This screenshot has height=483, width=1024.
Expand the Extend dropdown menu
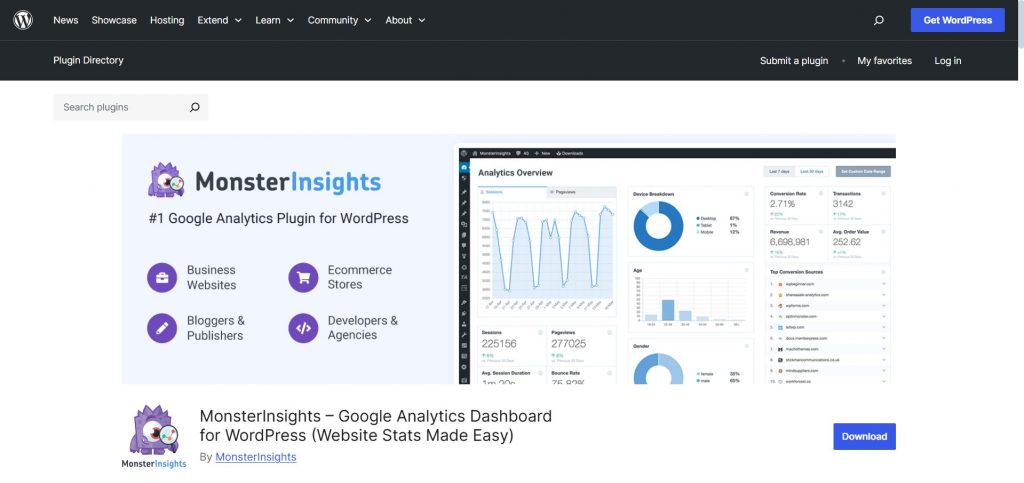tap(219, 20)
